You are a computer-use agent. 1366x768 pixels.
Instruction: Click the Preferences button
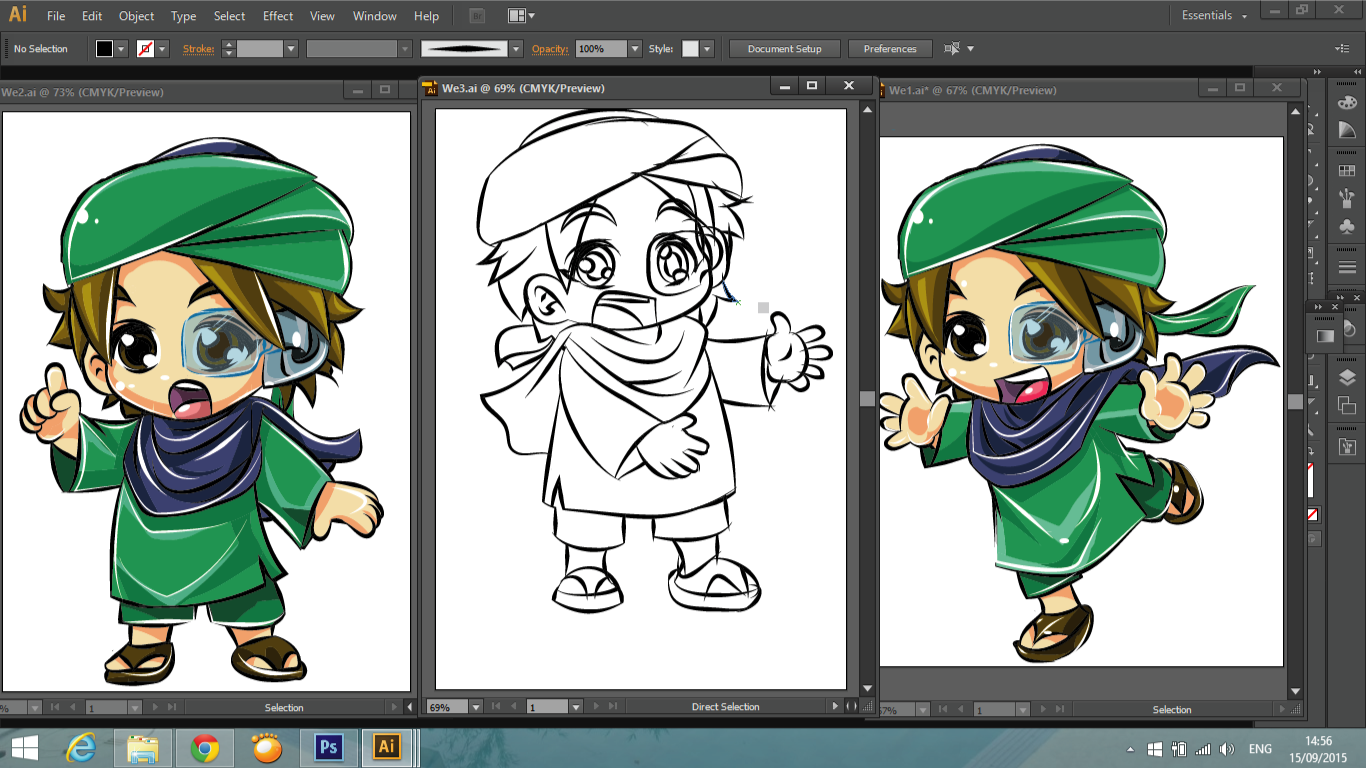(x=889, y=48)
